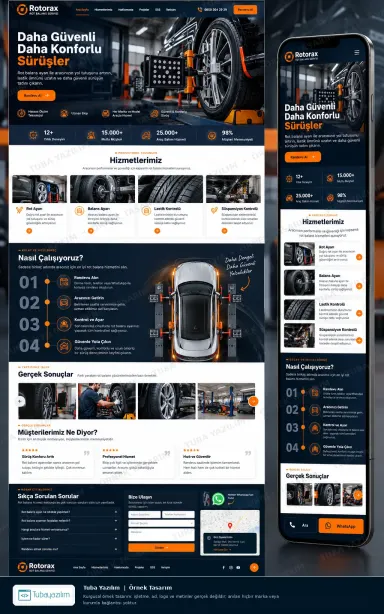The width and height of the screenshot is (384, 614).
Task: Click the orange scroll-to-top button in the desktop footer
Action: pyautogui.click(x=254, y=567)
